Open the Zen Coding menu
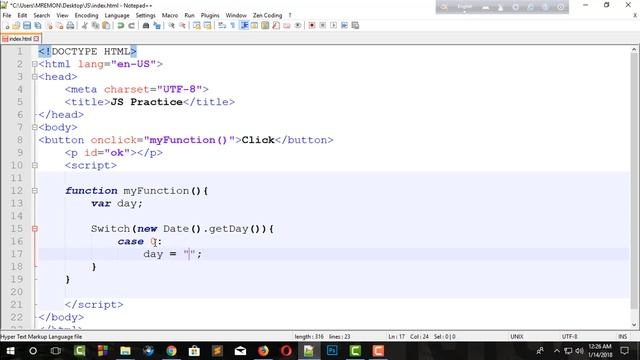The height and width of the screenshot is (360, 640). coord(267,15)
